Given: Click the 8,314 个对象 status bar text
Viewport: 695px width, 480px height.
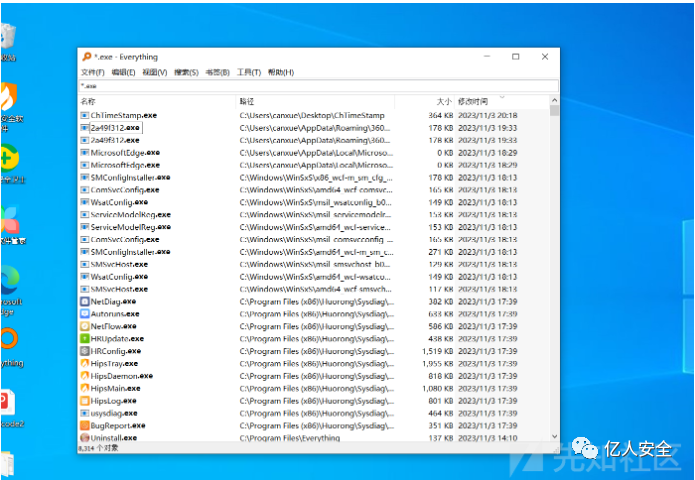Looking at the screenshot, I should [x=98, y=448].
